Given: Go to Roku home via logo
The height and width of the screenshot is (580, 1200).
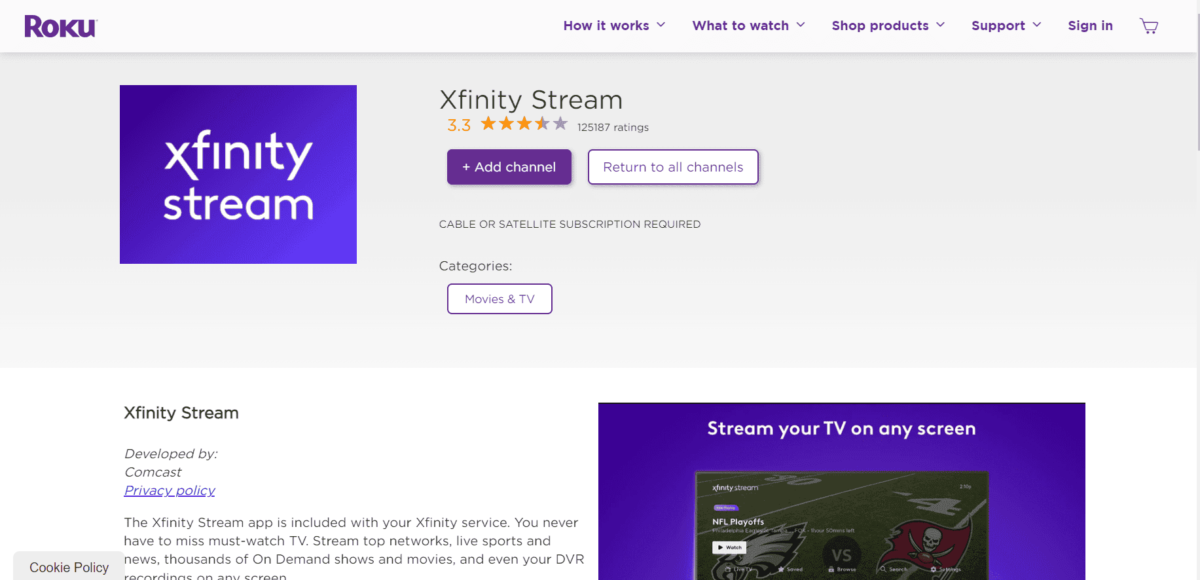Looking at the screenshot, I should tap(60, 26).
